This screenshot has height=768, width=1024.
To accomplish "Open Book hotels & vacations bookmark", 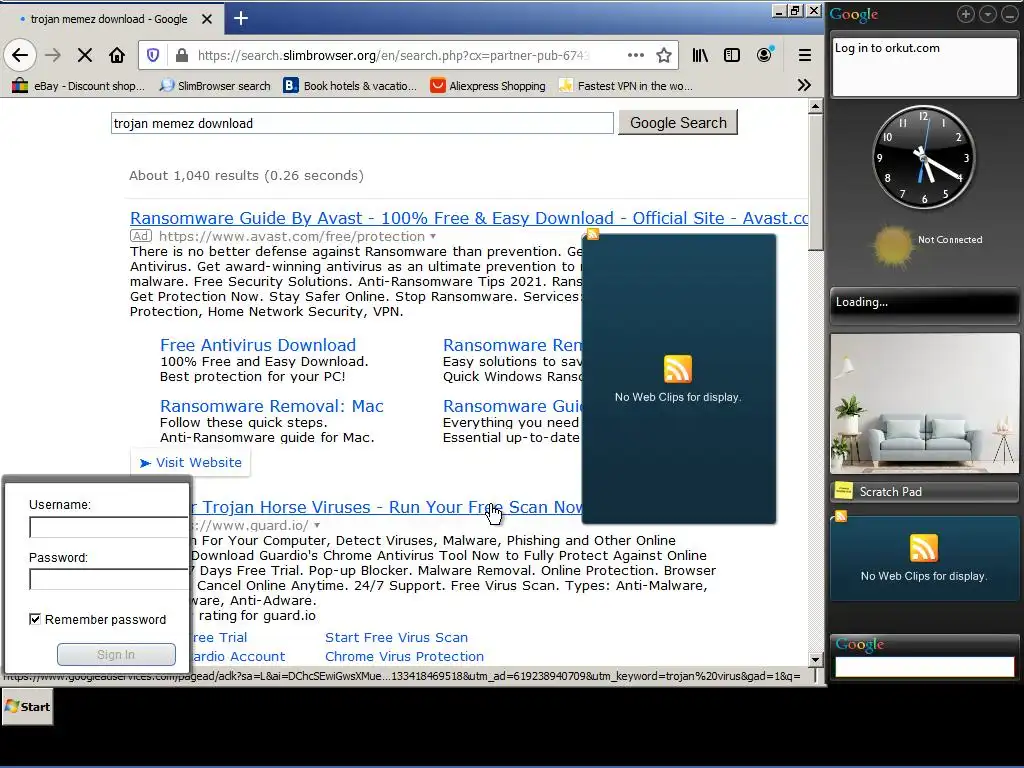I will (350, 86).
